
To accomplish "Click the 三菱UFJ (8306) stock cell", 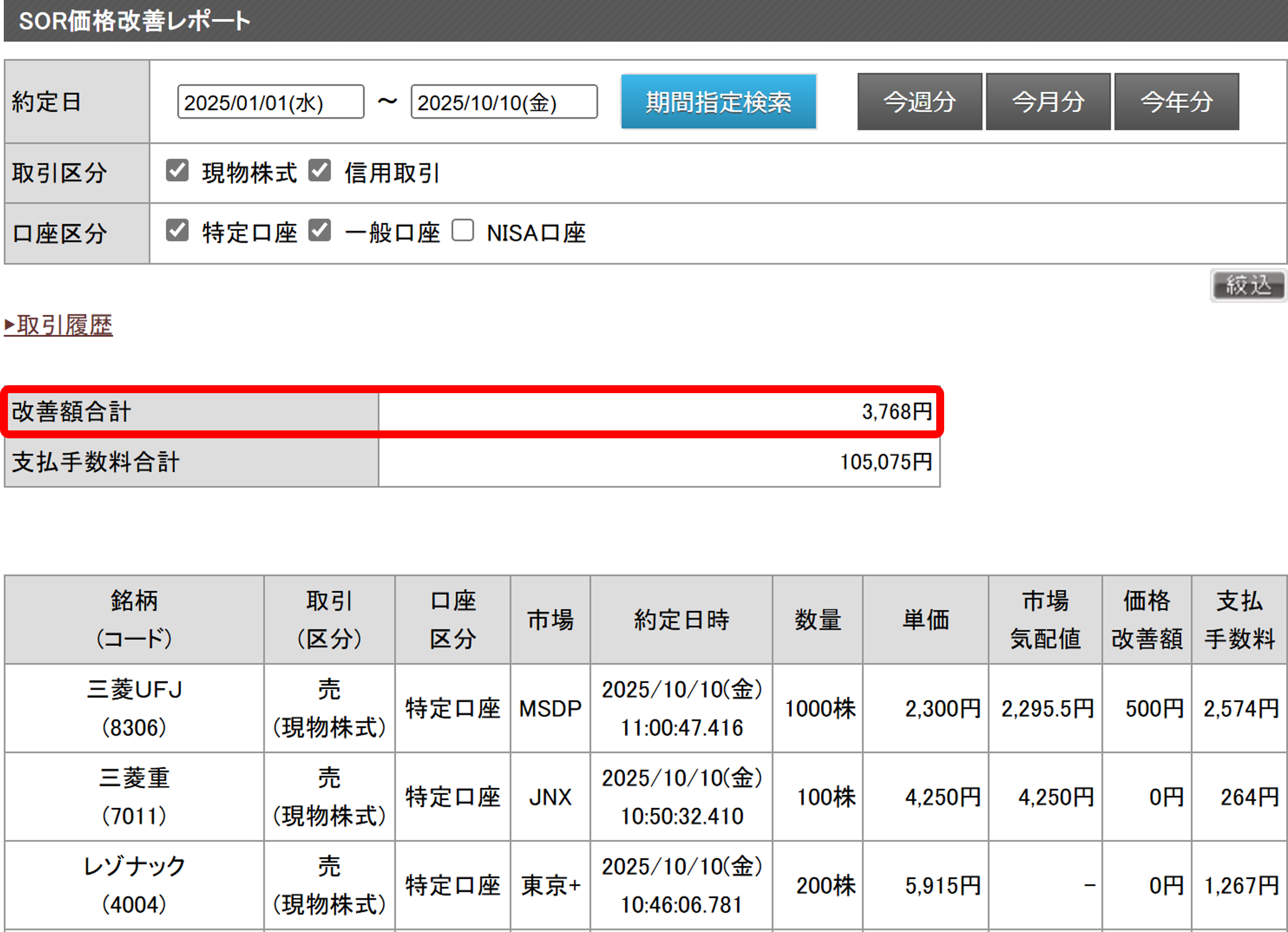I will pyautogui.click(x=134, y=708).
